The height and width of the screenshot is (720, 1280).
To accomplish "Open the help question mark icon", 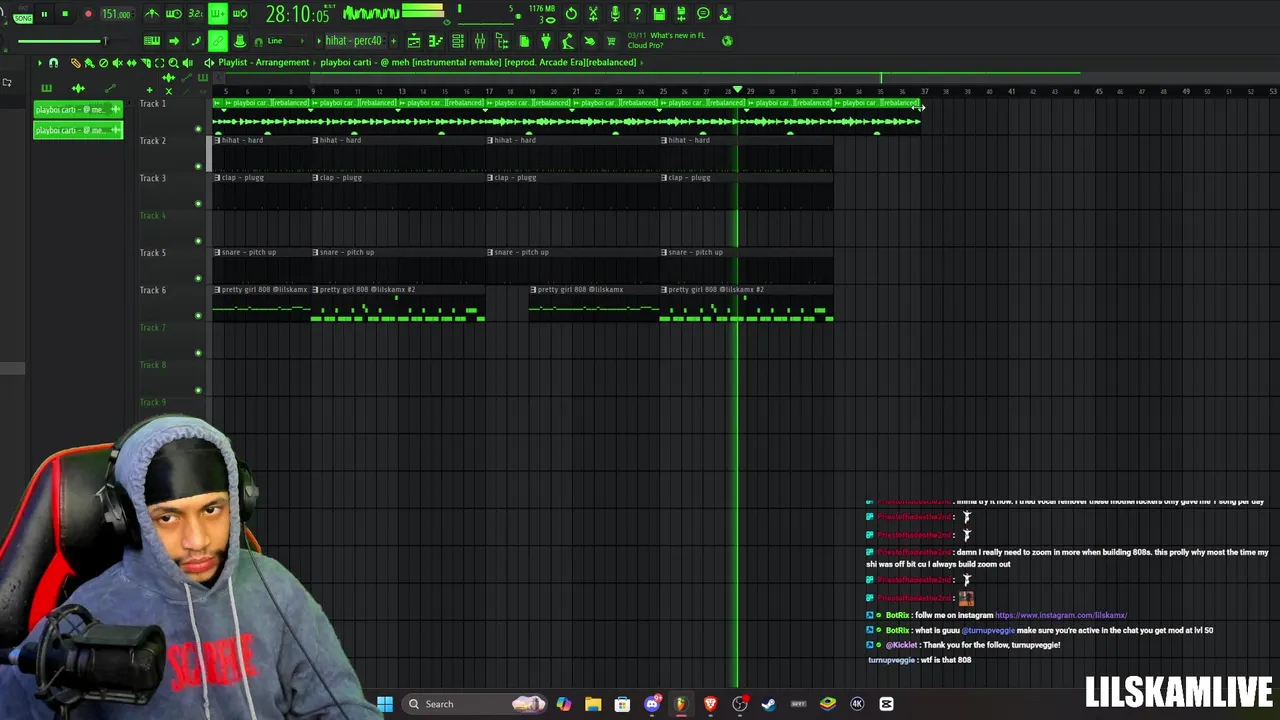I will click(637, 14).
